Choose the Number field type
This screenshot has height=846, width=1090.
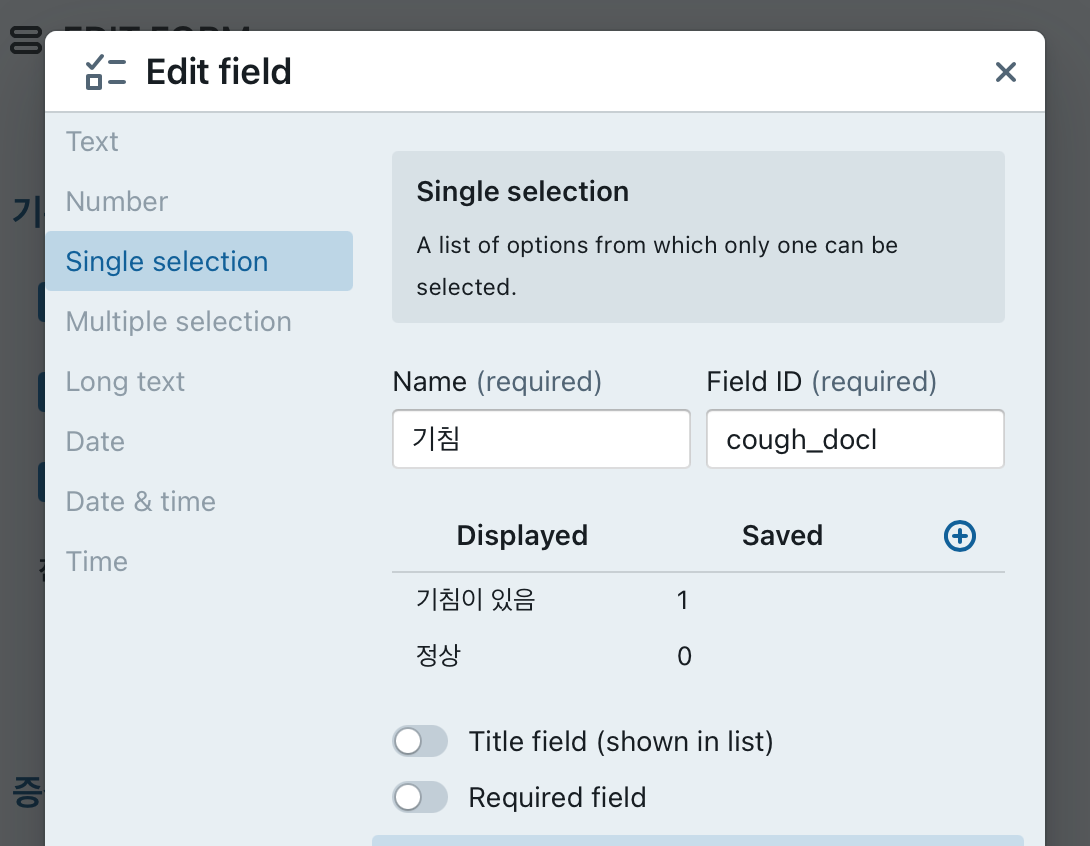click(117, 202)
